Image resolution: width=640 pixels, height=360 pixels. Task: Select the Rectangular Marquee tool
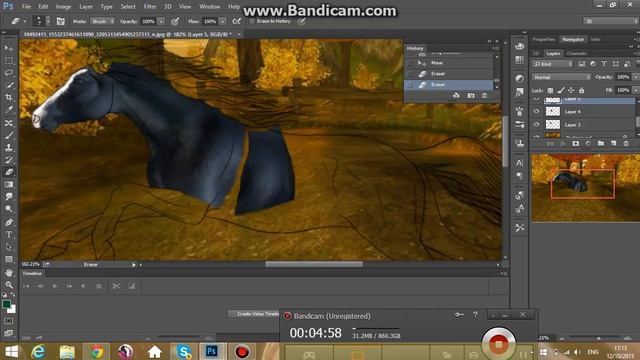[x=9, y=60]
